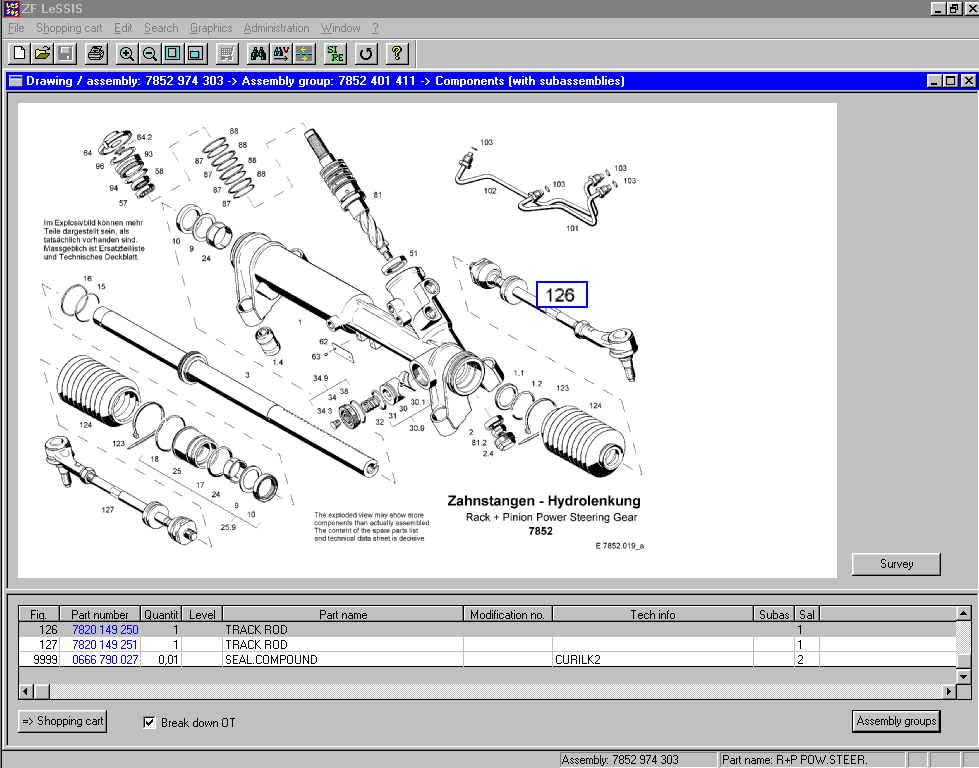Click part label 102 on the pipe
Screen dimensions: 979x768
(x=490, y=190)
